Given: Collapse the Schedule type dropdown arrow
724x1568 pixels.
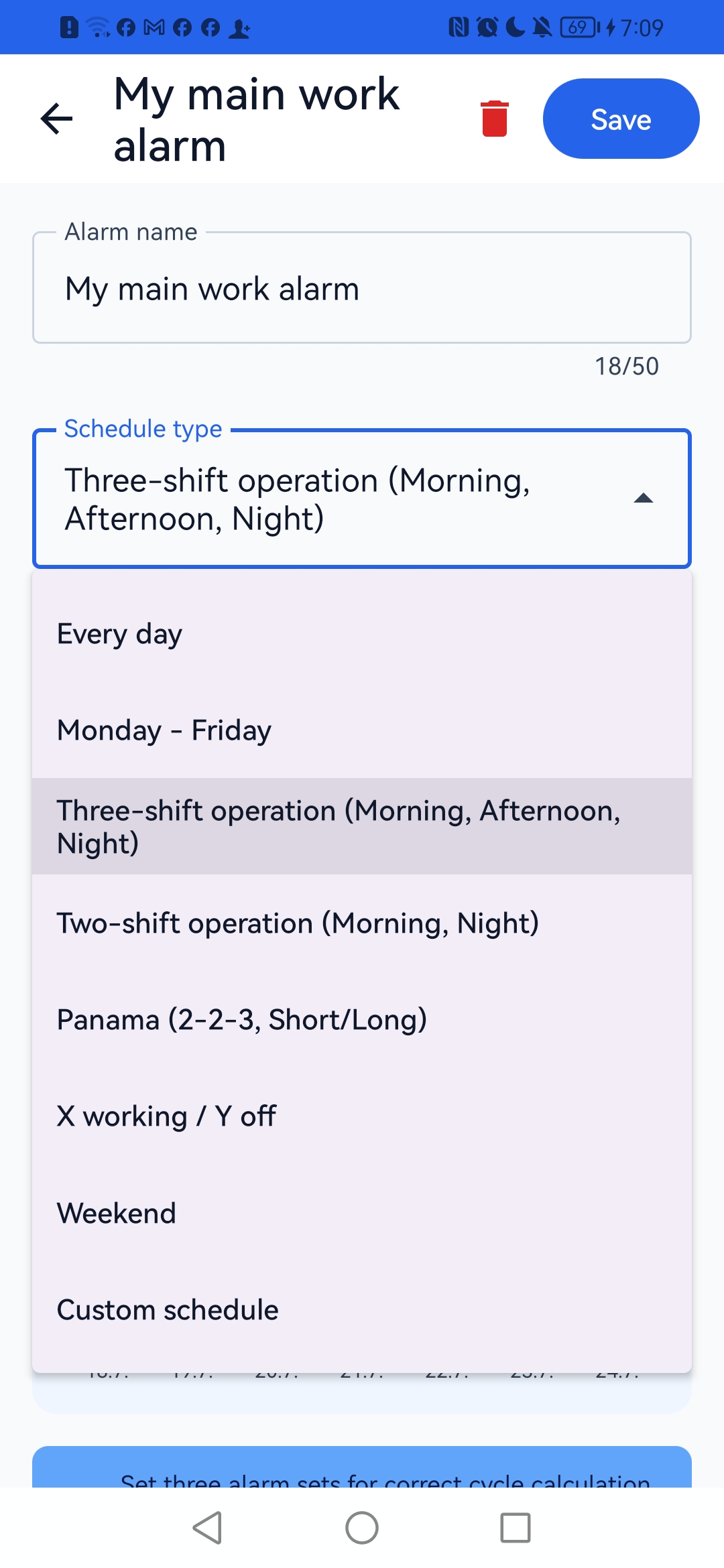Looking at the screenshot, I should point(644,498).
